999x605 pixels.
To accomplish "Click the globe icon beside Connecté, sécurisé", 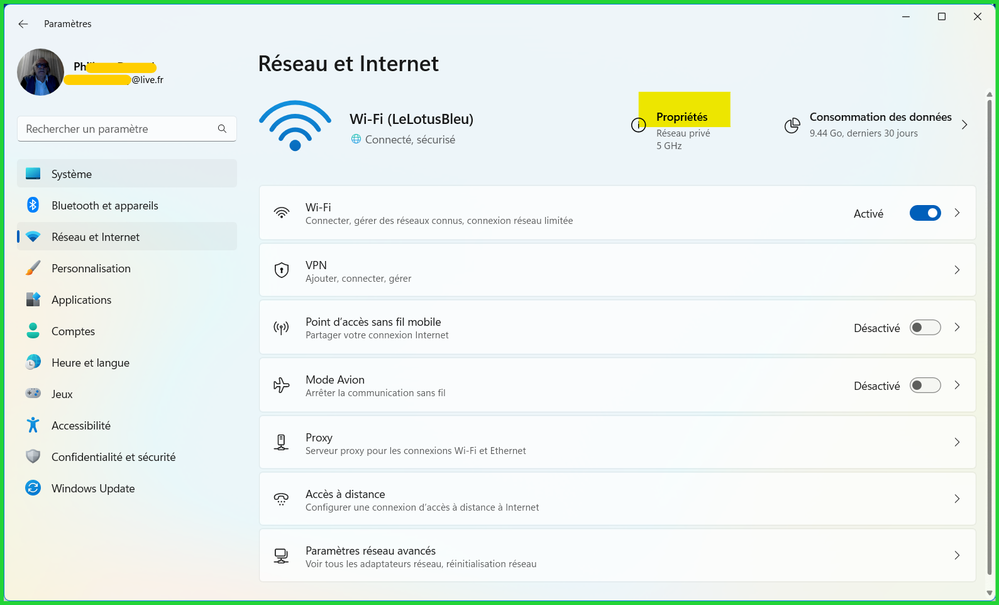I will coord(356,139).
